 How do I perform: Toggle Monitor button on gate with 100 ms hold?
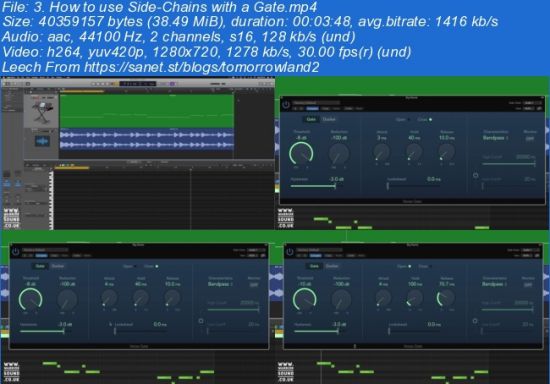coord(528,285)
